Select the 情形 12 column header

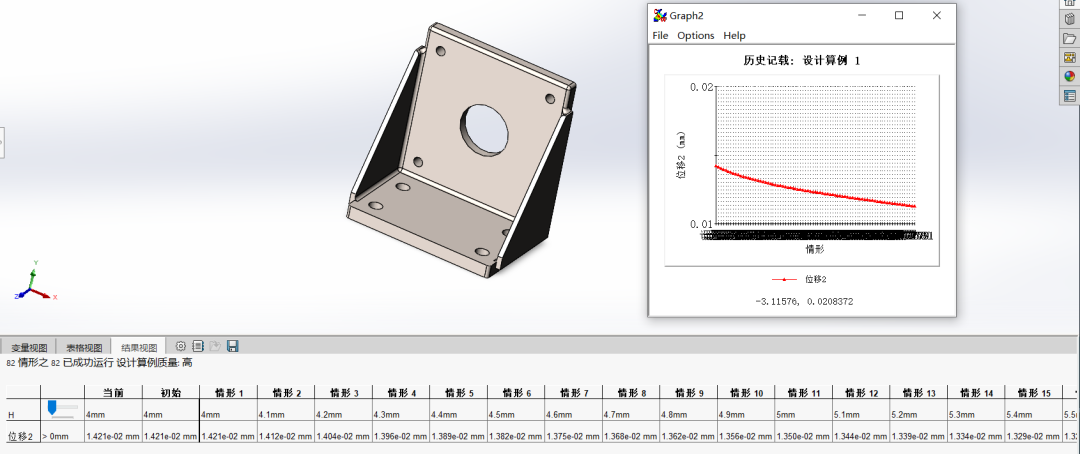(860, 393)
